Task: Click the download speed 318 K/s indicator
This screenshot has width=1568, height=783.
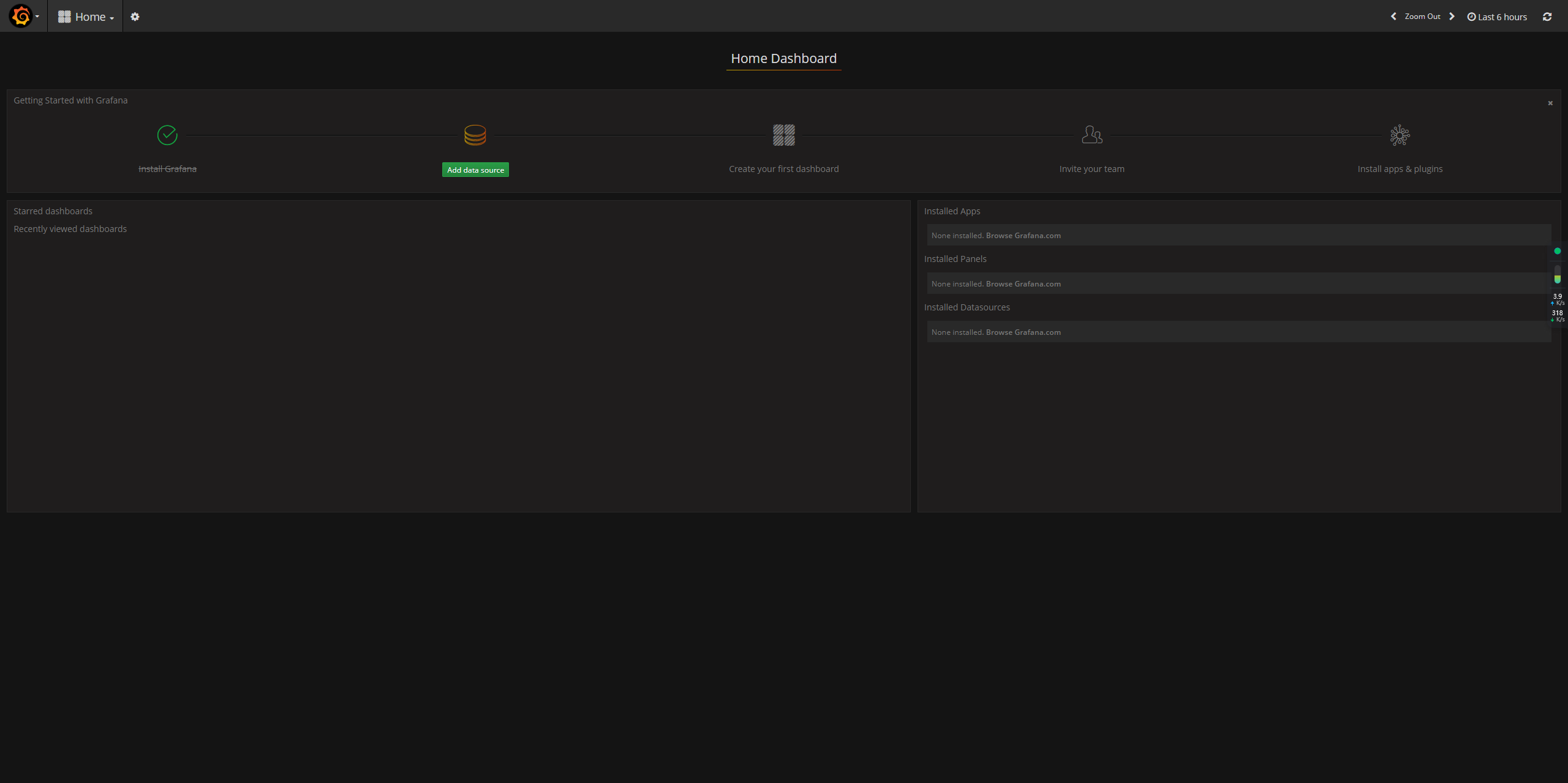Action: [1558, 316]
